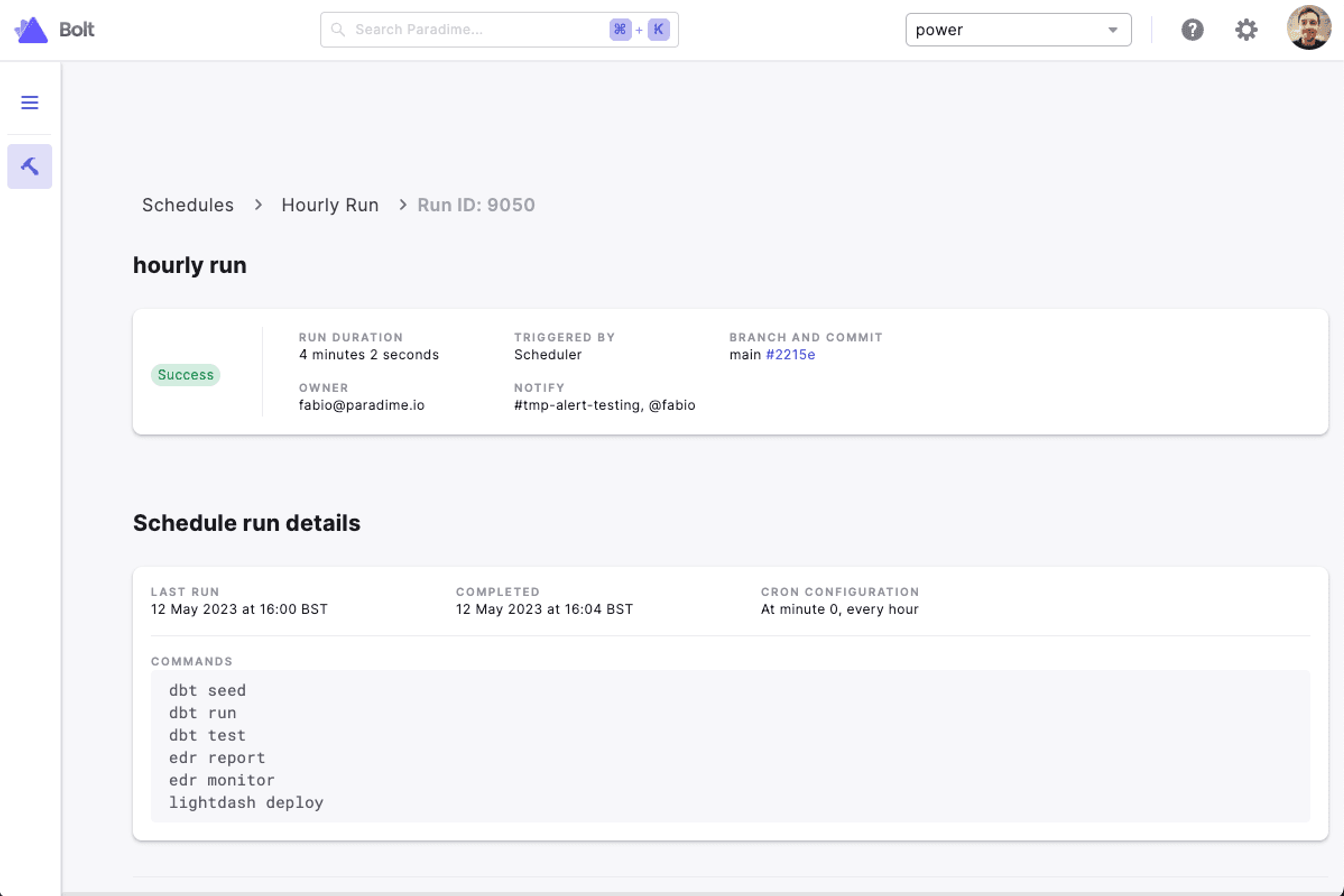Click the dbt test command line
The width and height of the screenshot is (1344, 896).
point(208,735)
